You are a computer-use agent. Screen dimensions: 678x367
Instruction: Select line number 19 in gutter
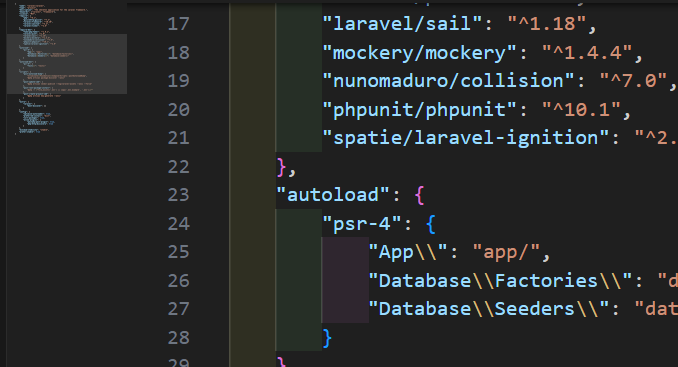179,81
